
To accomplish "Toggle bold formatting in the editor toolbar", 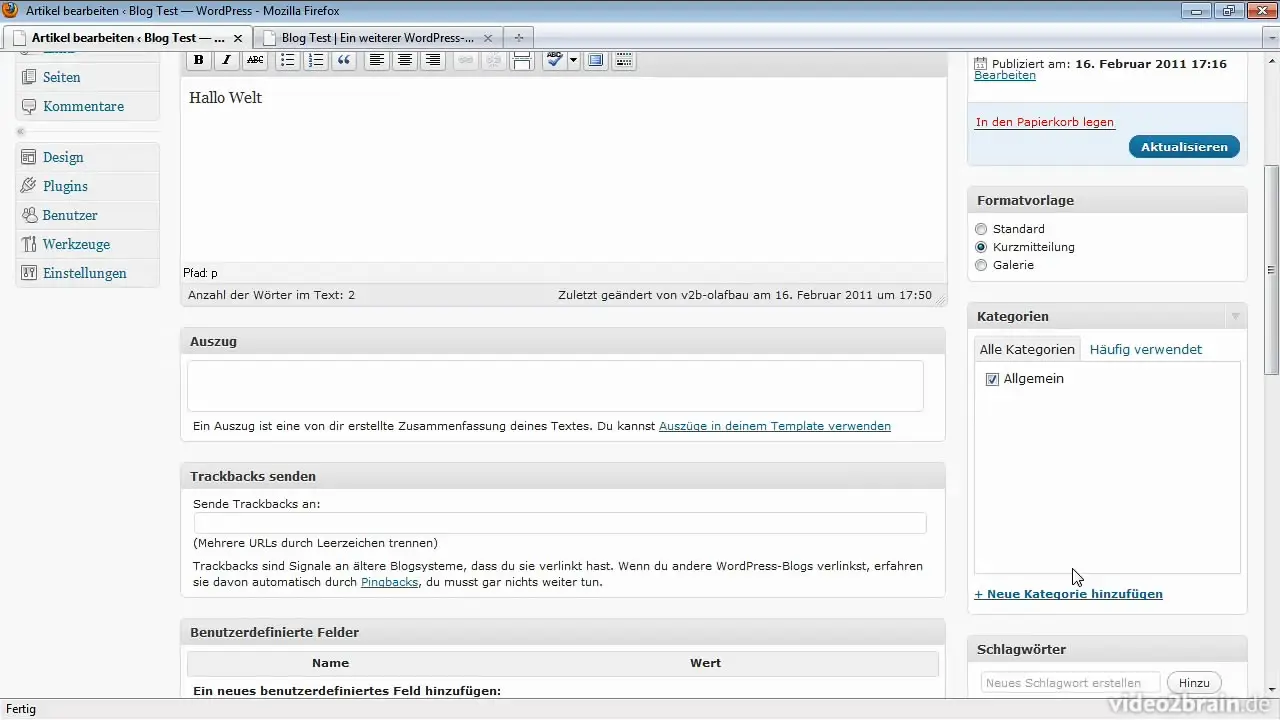I will [x=199, y=60].
